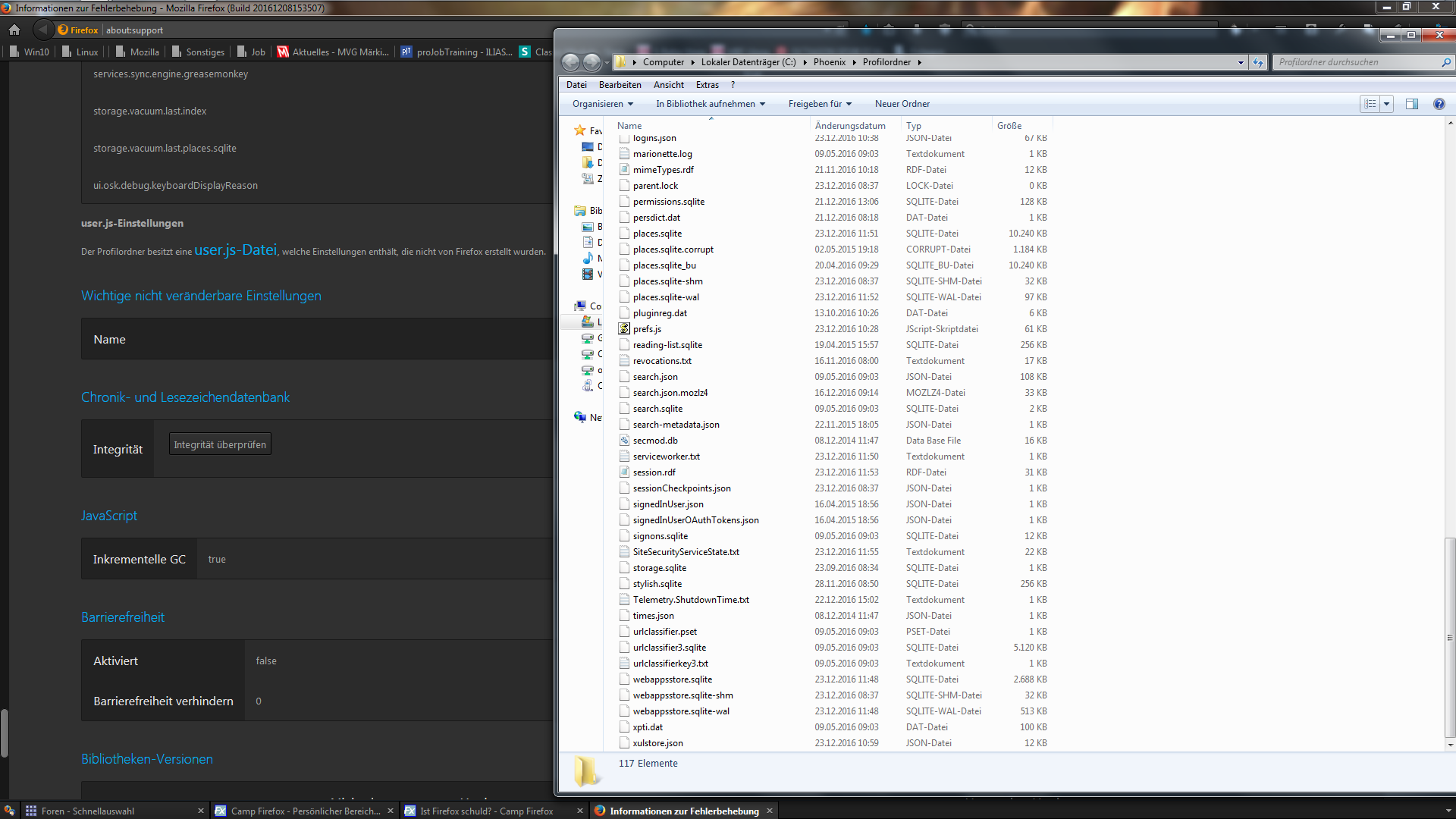This screenshot has width=1456, height=819.
Task: Open the Ansicht menu
Action: pyautogui.click(x=668, y=85)
